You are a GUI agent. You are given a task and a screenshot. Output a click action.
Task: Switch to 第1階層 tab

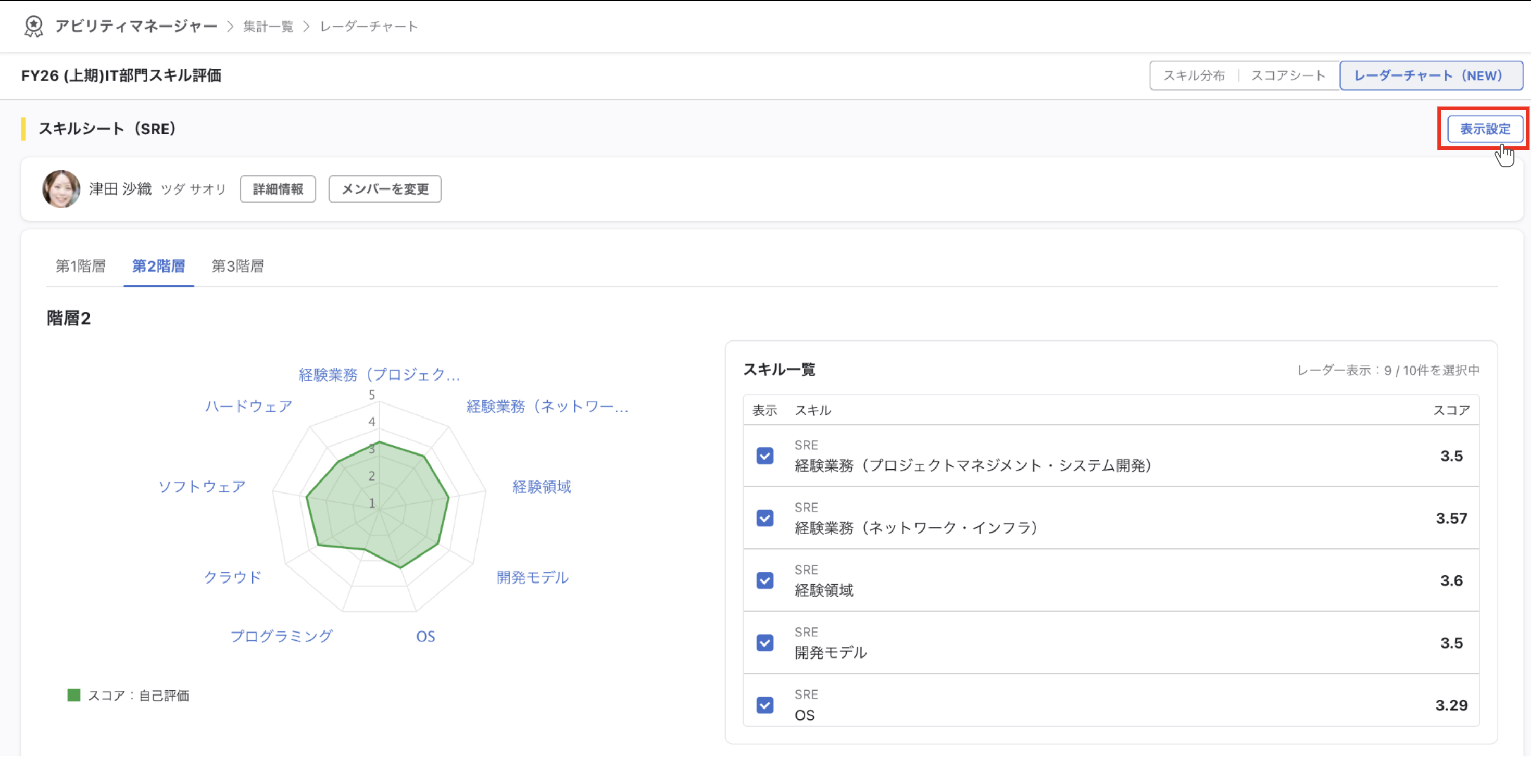click(x=80, y=266)
